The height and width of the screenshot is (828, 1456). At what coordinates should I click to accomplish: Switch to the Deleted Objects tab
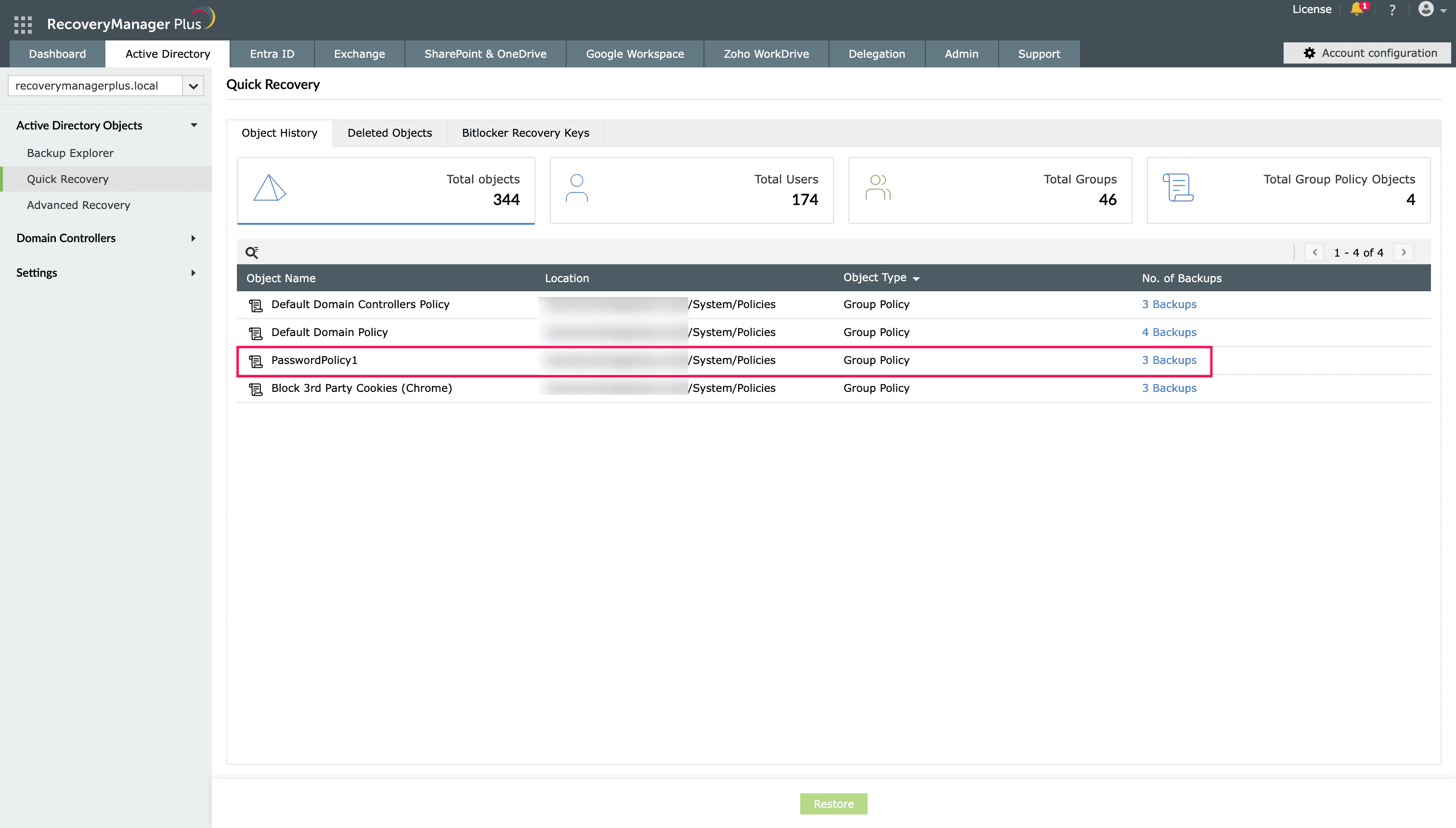(x=390, y=132)
